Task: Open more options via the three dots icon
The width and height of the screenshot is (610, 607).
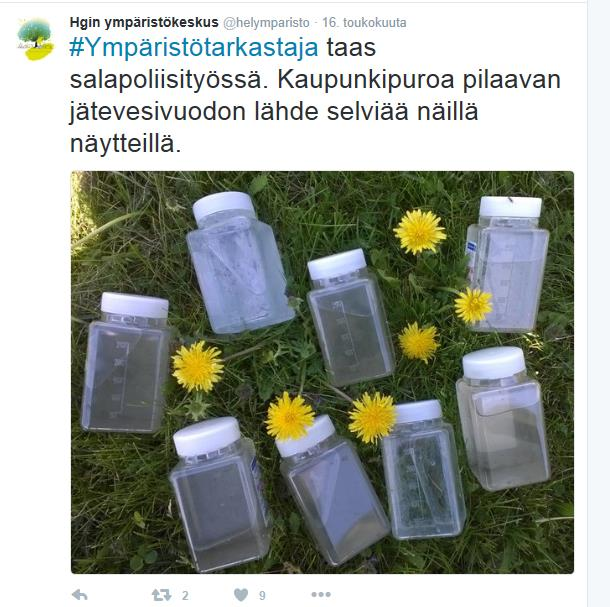Action: (x=321, y=595)
